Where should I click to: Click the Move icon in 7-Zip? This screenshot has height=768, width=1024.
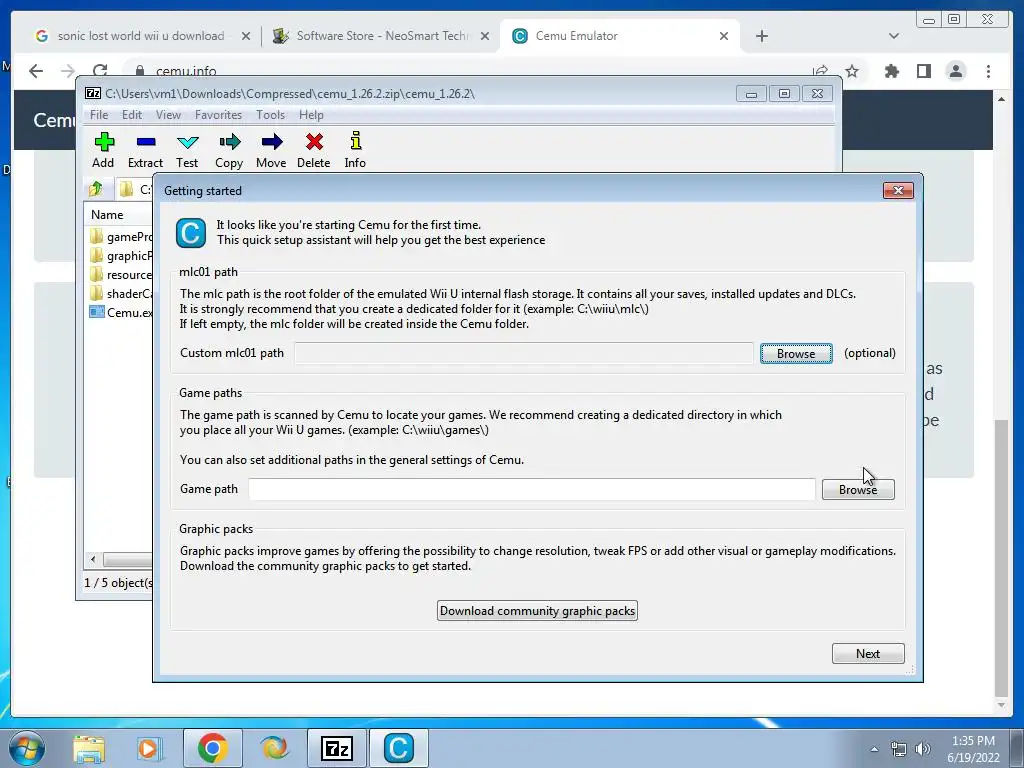271,150
